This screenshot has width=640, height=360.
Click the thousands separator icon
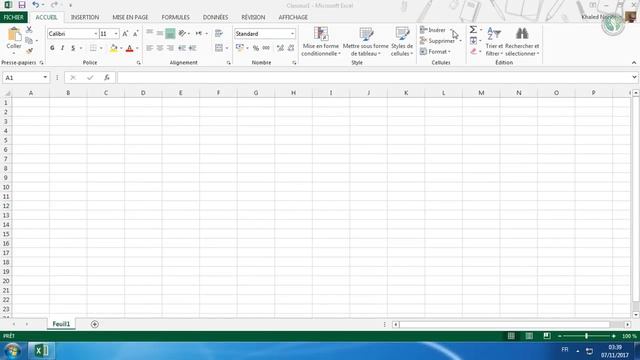266,48
